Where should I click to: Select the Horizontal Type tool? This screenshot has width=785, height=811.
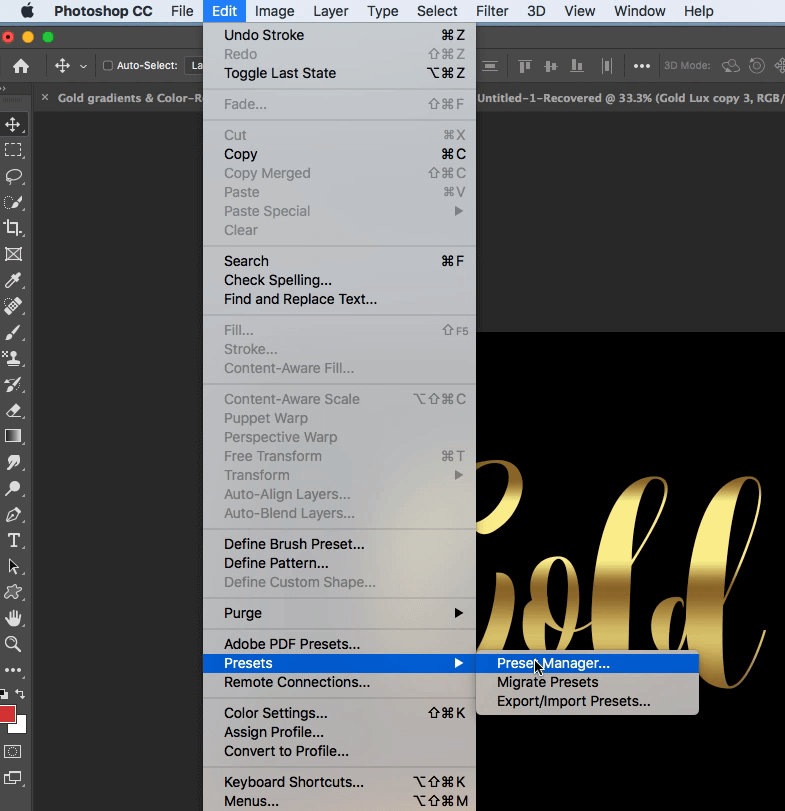(13, 540)
